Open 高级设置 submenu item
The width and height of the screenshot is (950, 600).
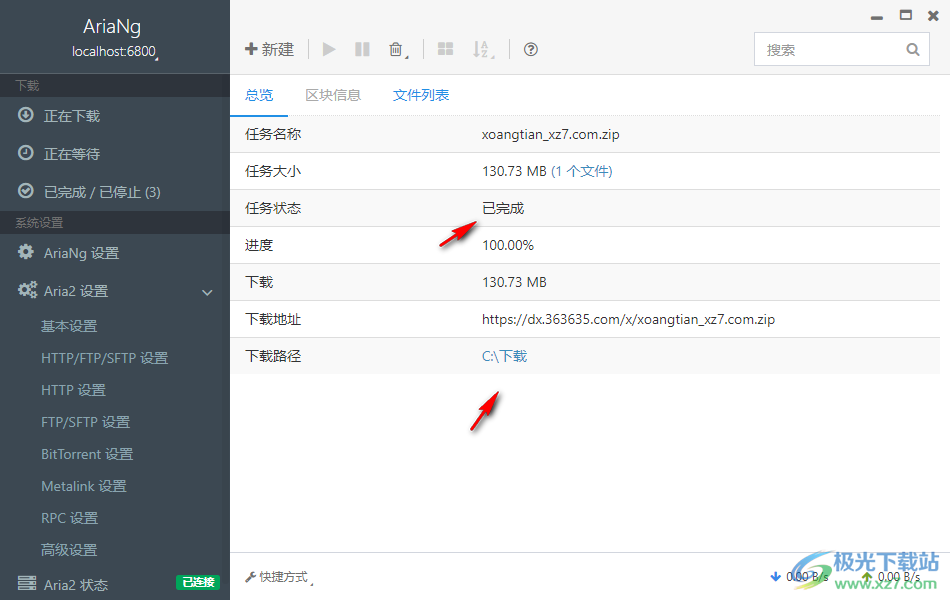[69, 550]
